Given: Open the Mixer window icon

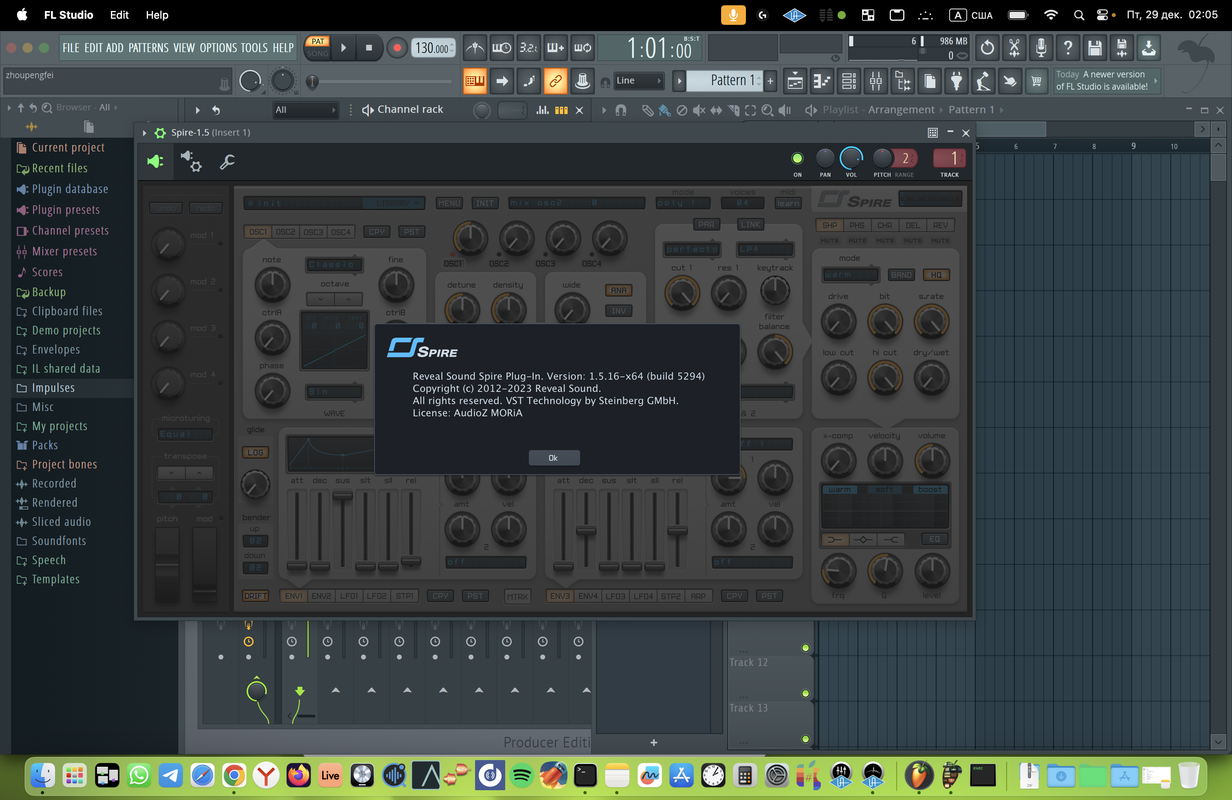Looking at the screenshot, I should coord(876,80).
